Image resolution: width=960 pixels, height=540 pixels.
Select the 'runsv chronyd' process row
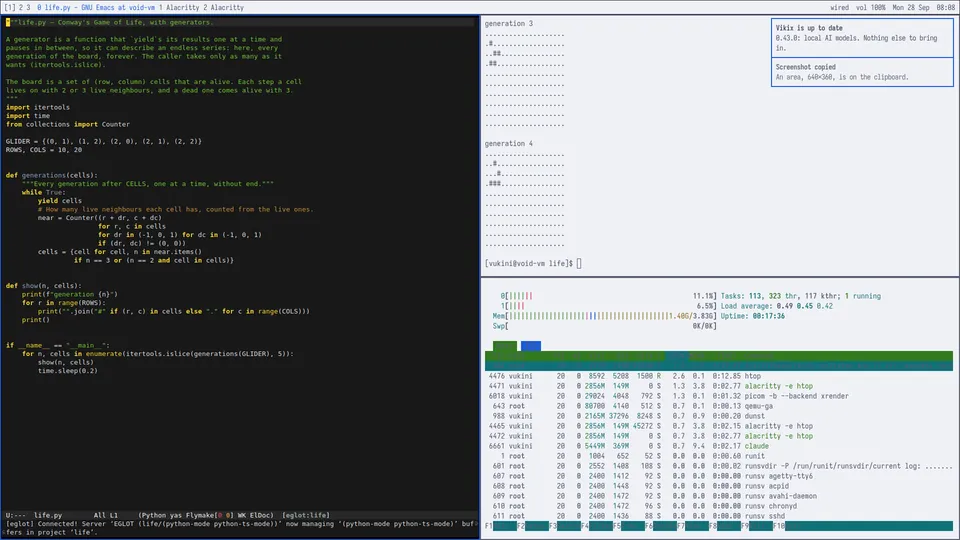coord(719,506)
